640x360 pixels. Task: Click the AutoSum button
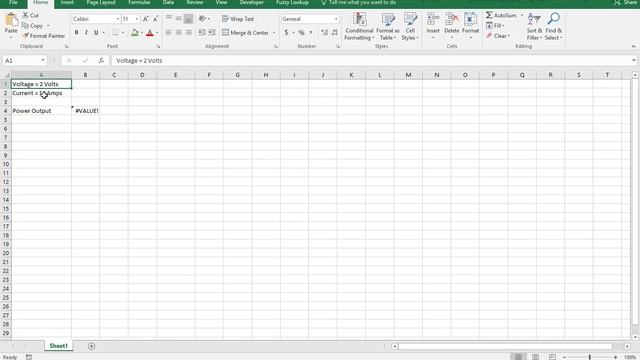point(501,15)
